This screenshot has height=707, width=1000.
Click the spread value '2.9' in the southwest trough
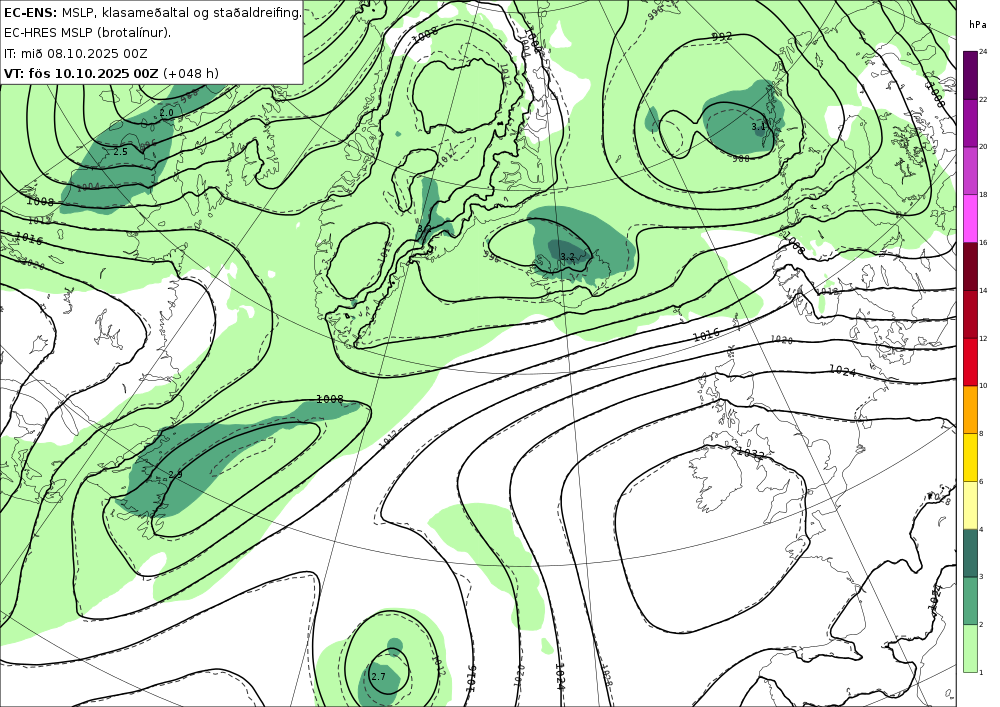click(175, 474)
